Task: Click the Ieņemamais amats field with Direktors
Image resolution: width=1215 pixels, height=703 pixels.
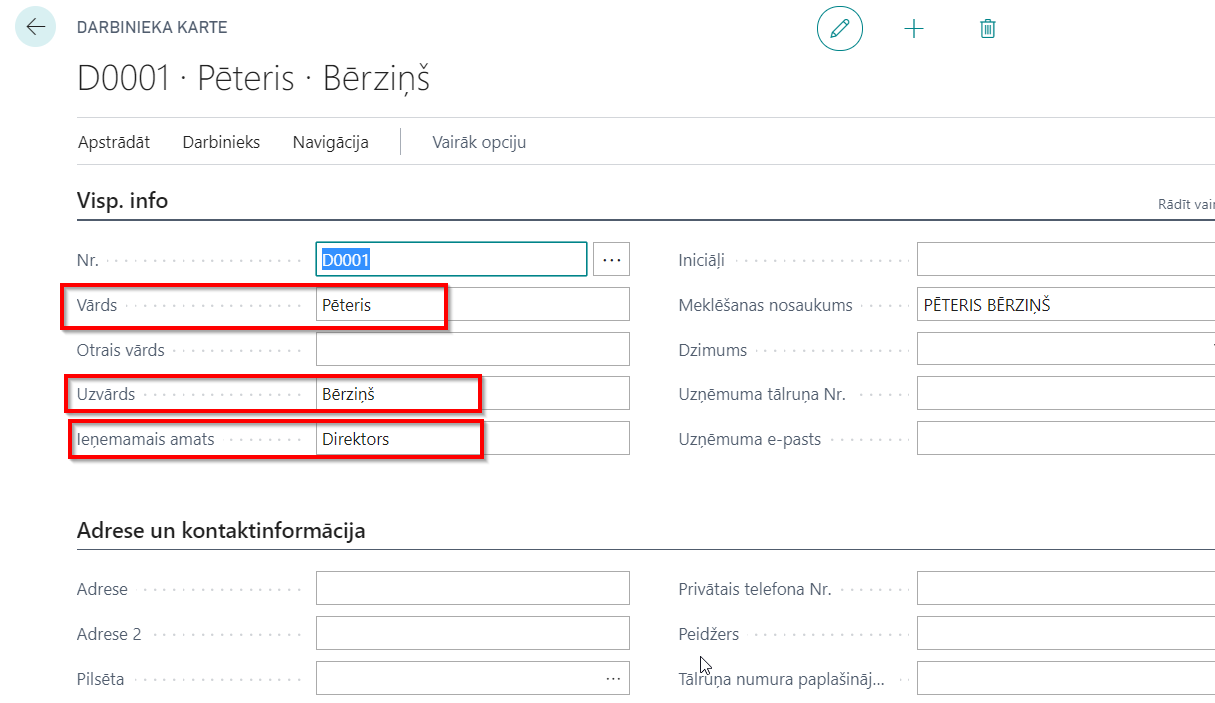Action: click(473, 438)
